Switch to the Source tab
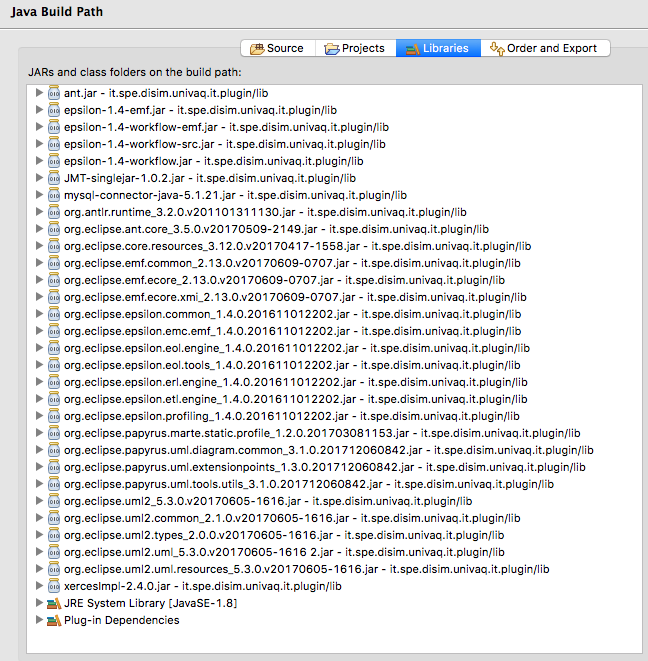 (x=277, y=48)
